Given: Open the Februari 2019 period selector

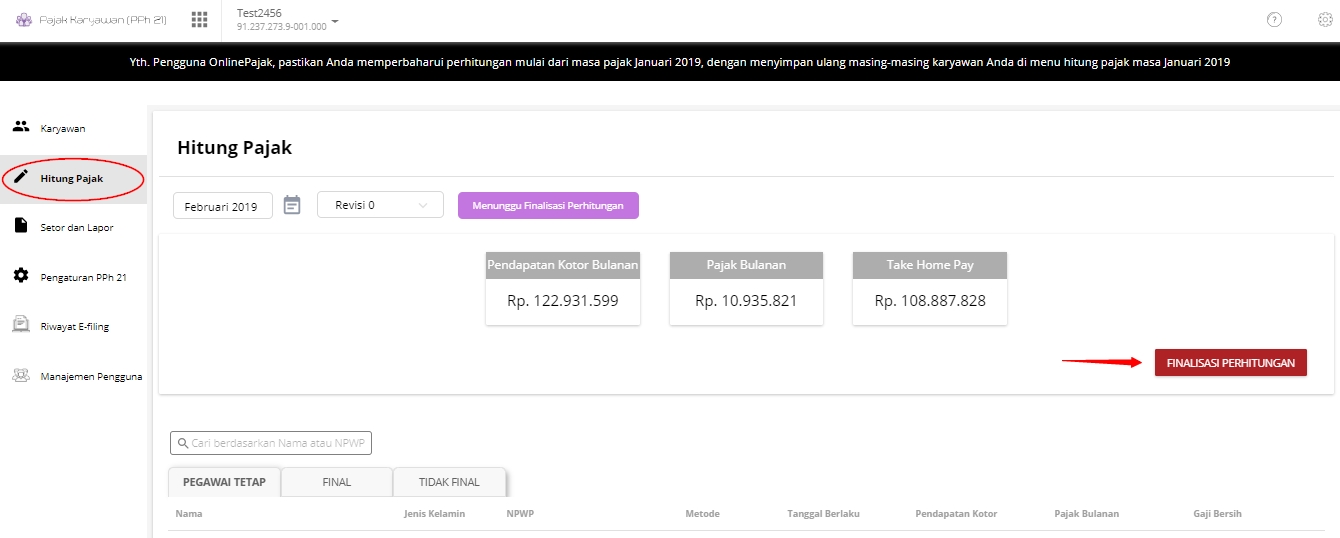Looking at the screenshot, I should pos(223,206).
